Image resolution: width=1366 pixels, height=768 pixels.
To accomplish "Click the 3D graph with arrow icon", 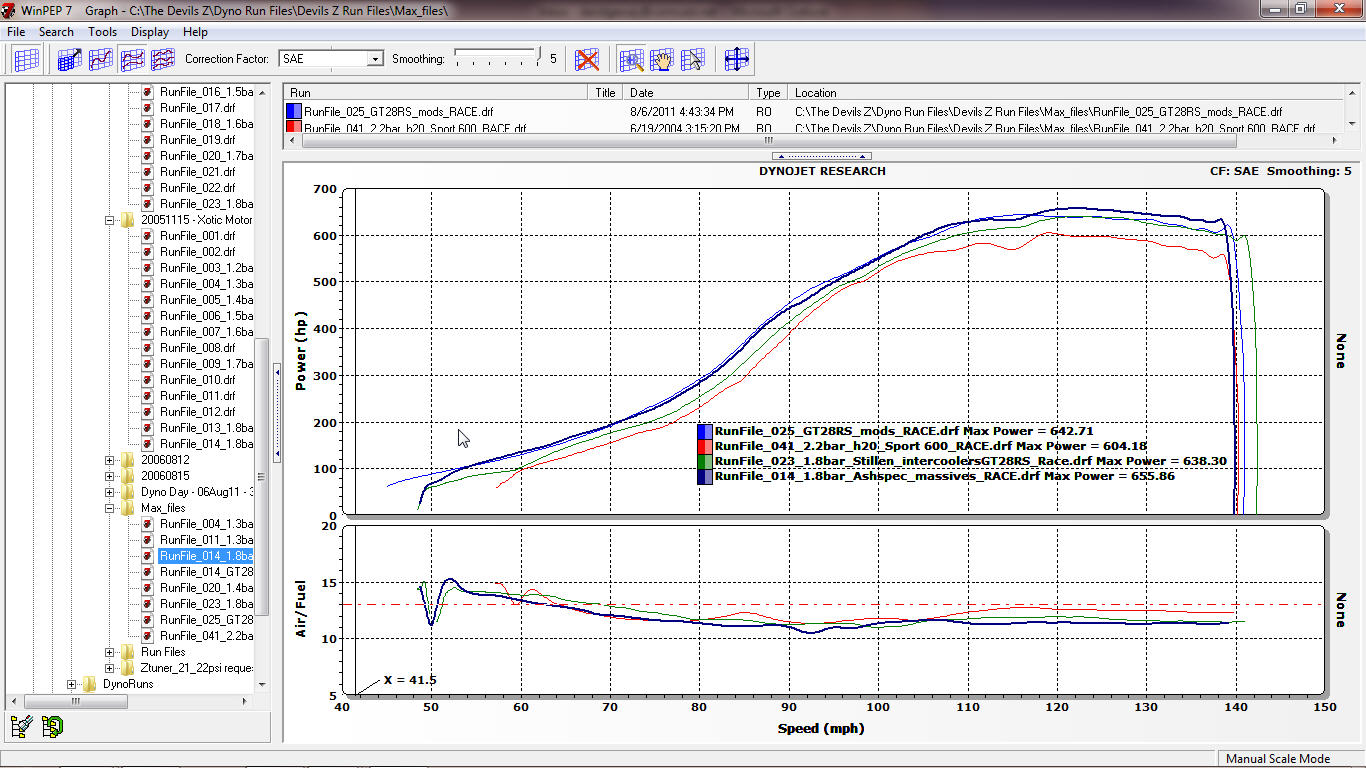I will (x=69, y=60).
